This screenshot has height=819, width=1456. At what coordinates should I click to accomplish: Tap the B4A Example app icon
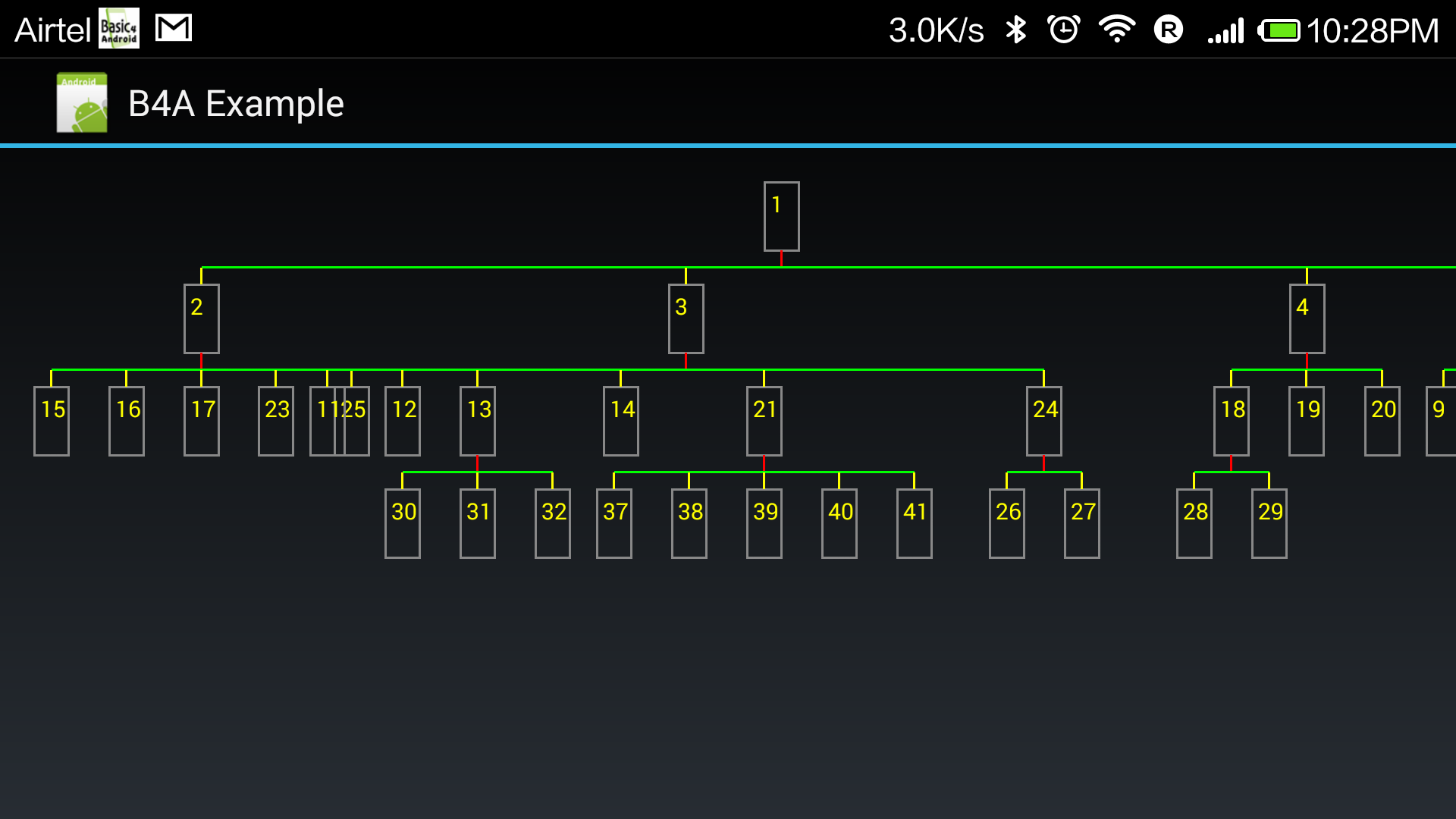click(82, 103)
